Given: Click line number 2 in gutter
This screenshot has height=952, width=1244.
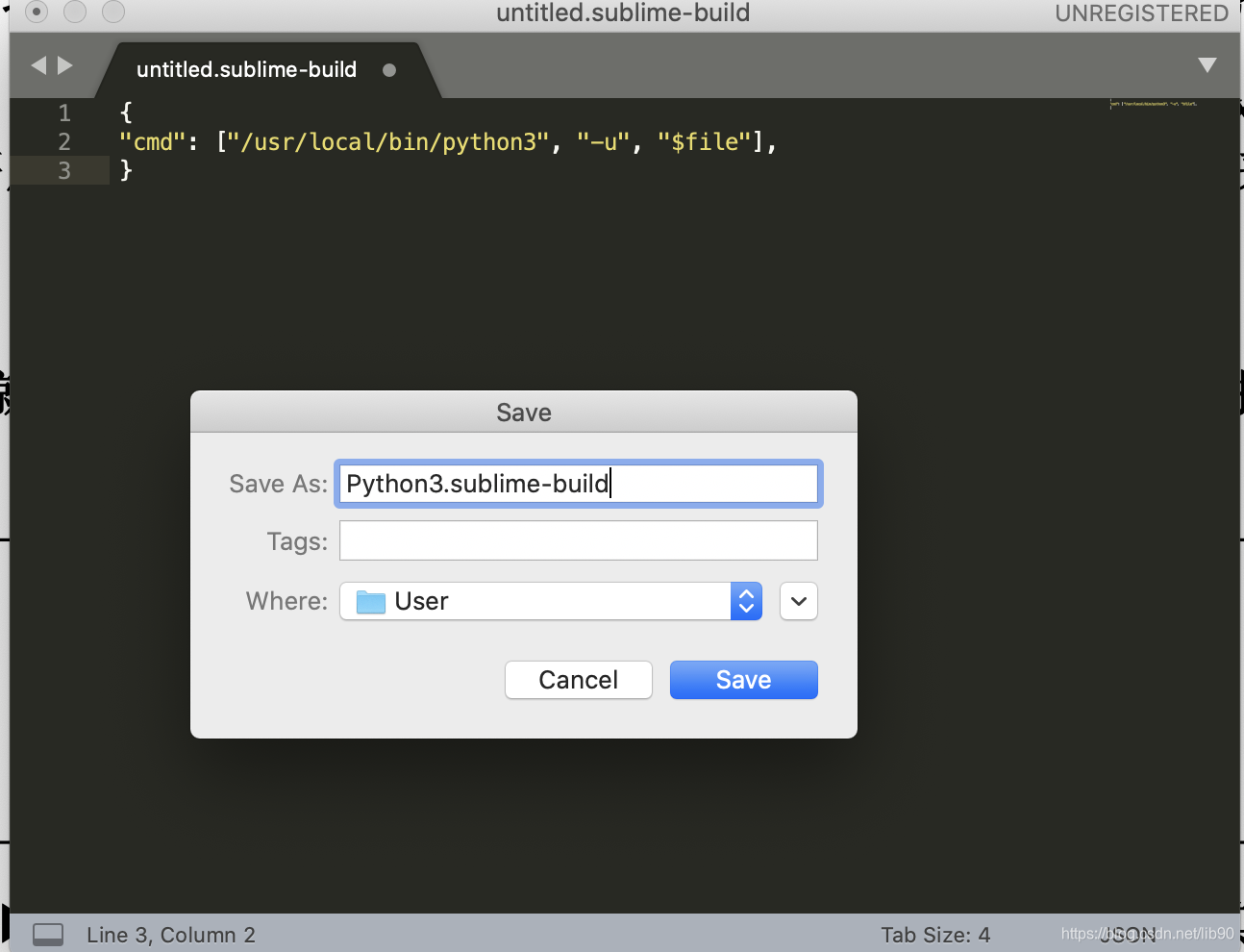Looking at the screenshot, I should 64,142.
